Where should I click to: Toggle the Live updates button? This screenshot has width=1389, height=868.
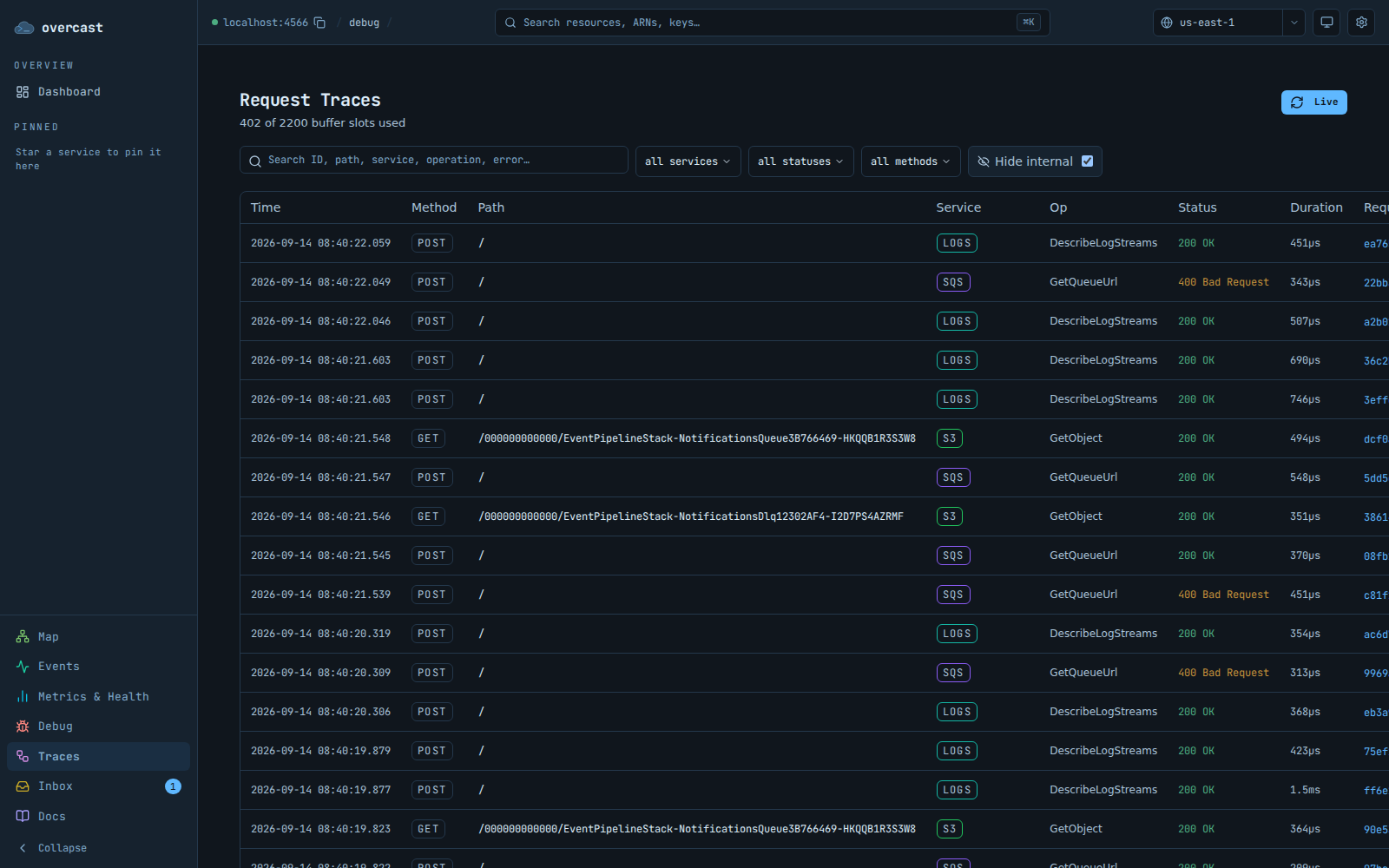click(1313, 102)
